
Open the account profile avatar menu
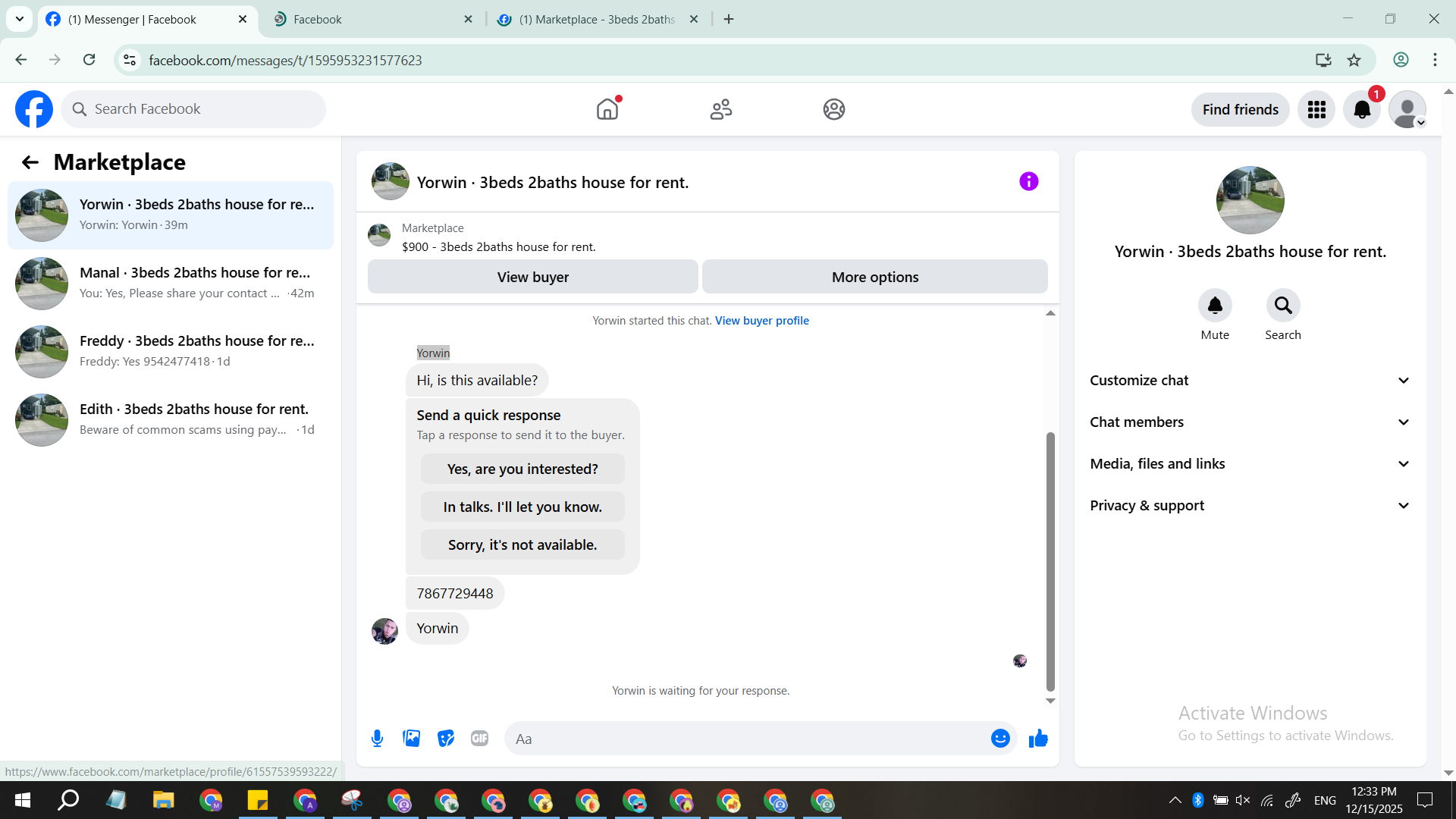(1407, 110)
